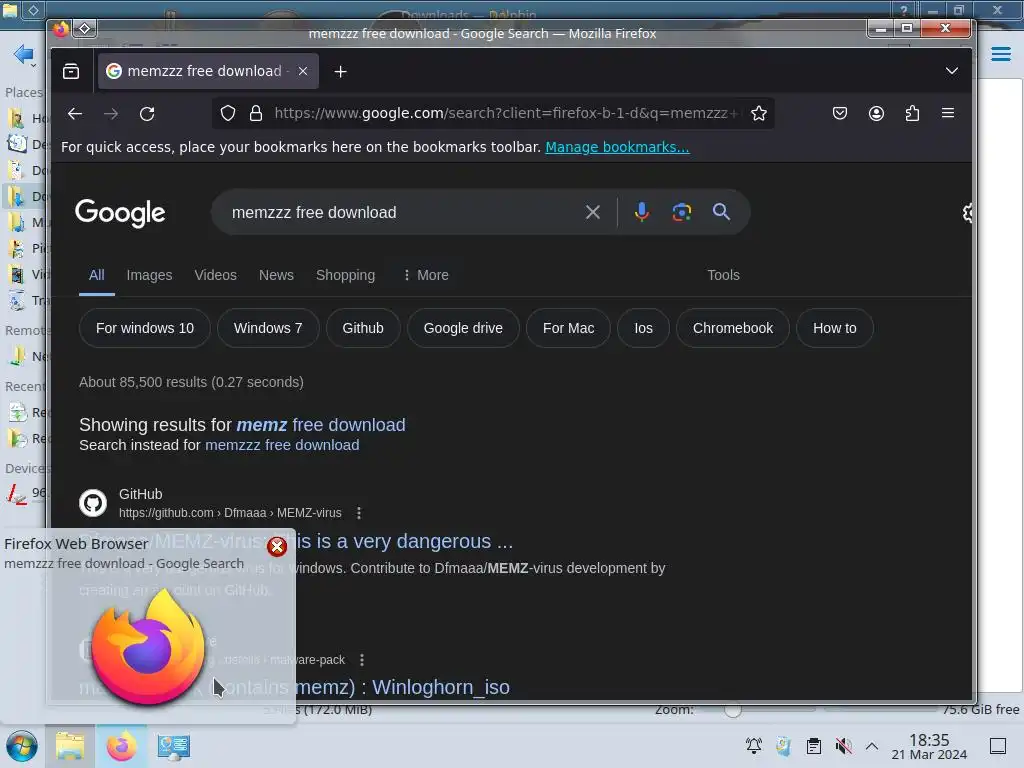
Task: Open the start menu launcher
Action: click(22, 746)
